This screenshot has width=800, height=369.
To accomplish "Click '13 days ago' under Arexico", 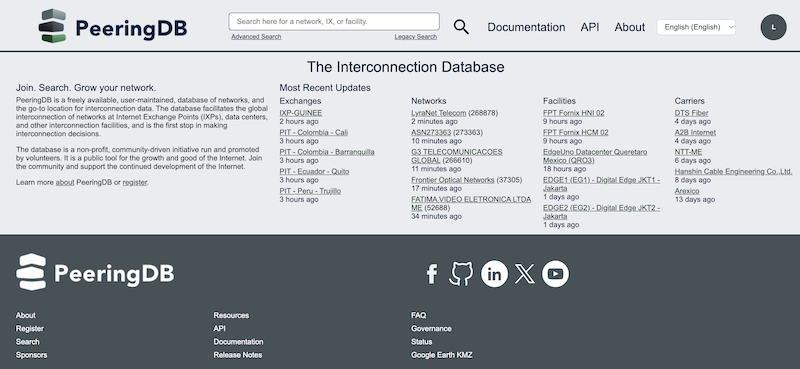I will (694, 200).
